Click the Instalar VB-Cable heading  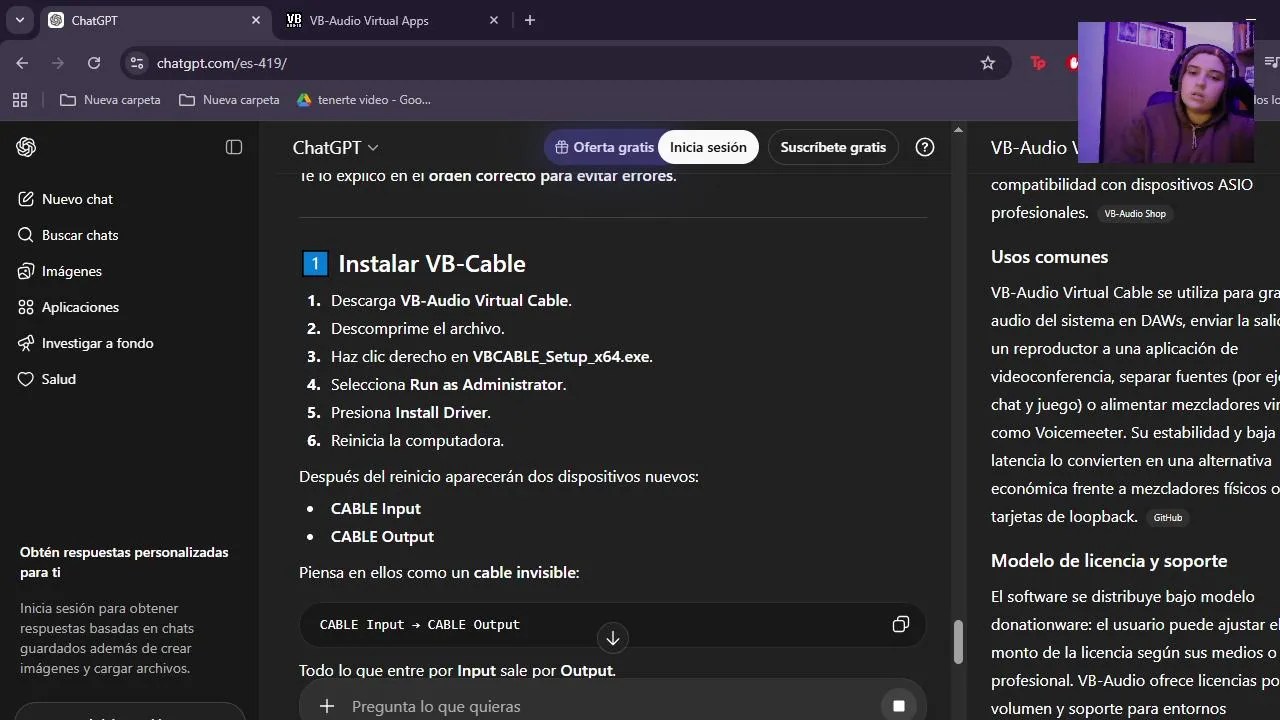click(x=431, y=264)
